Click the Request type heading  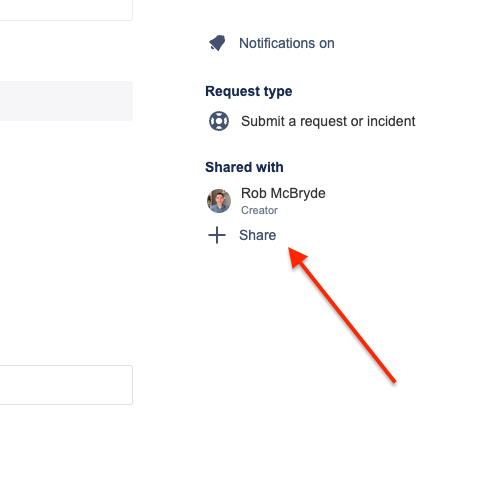point(249,91)
